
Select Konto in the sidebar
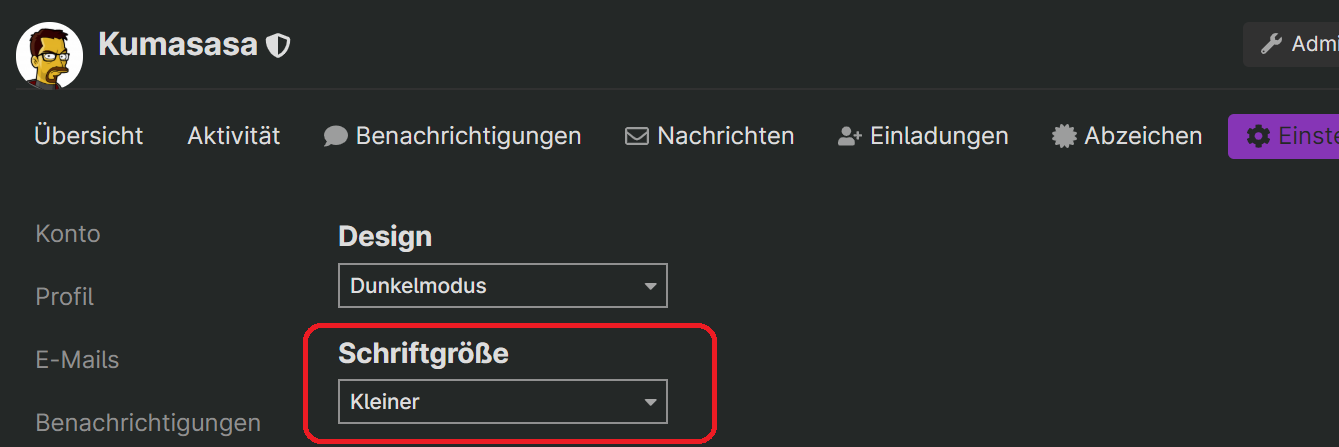coord(68,234)
